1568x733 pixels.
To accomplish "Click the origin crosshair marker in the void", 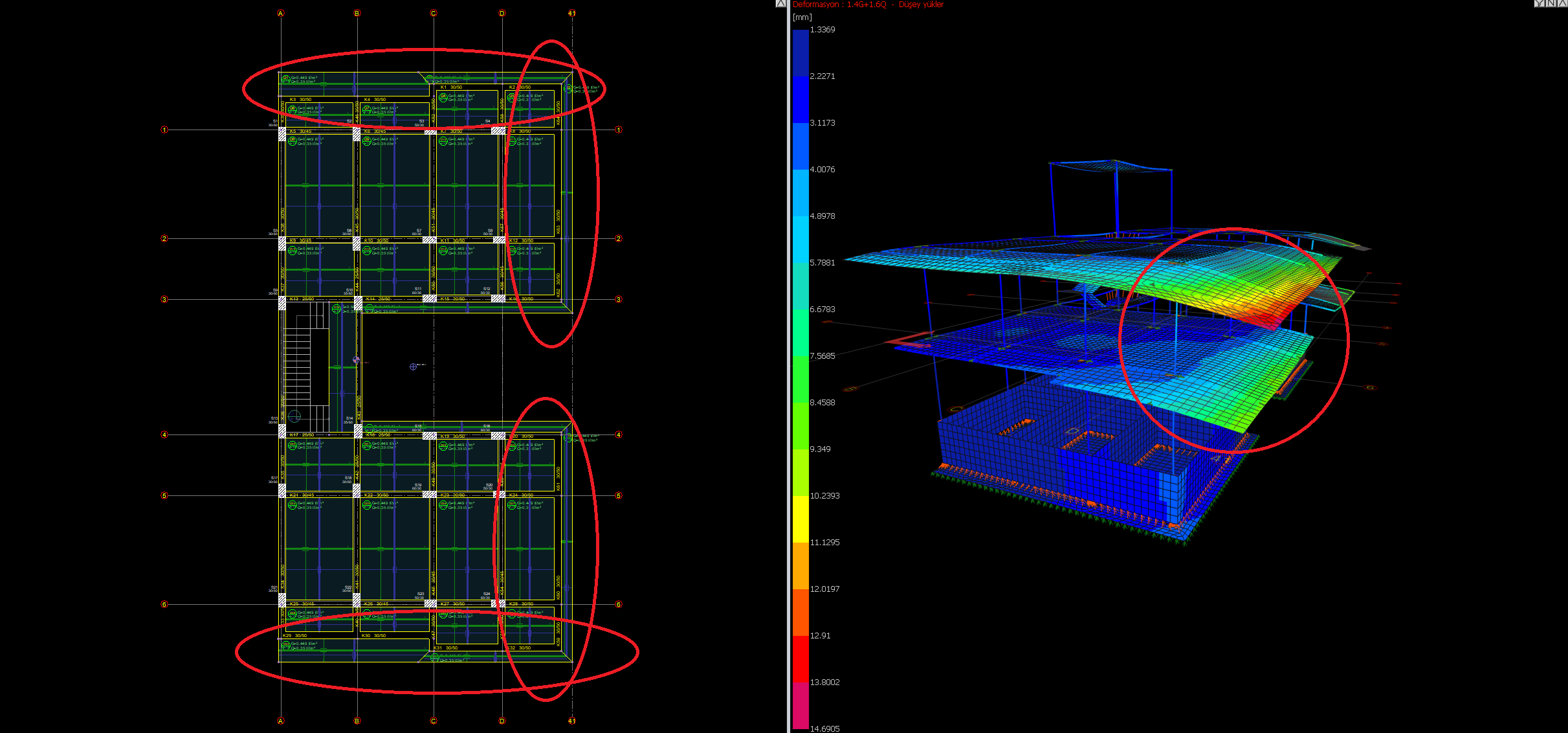I will point(414,366).
